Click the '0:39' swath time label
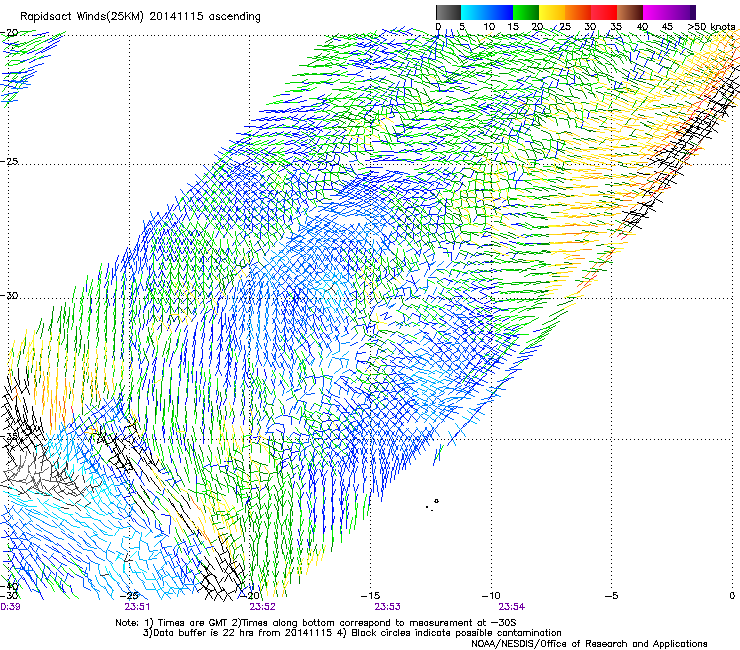This screenshot has height=650, width=740. tap(10, 607)
